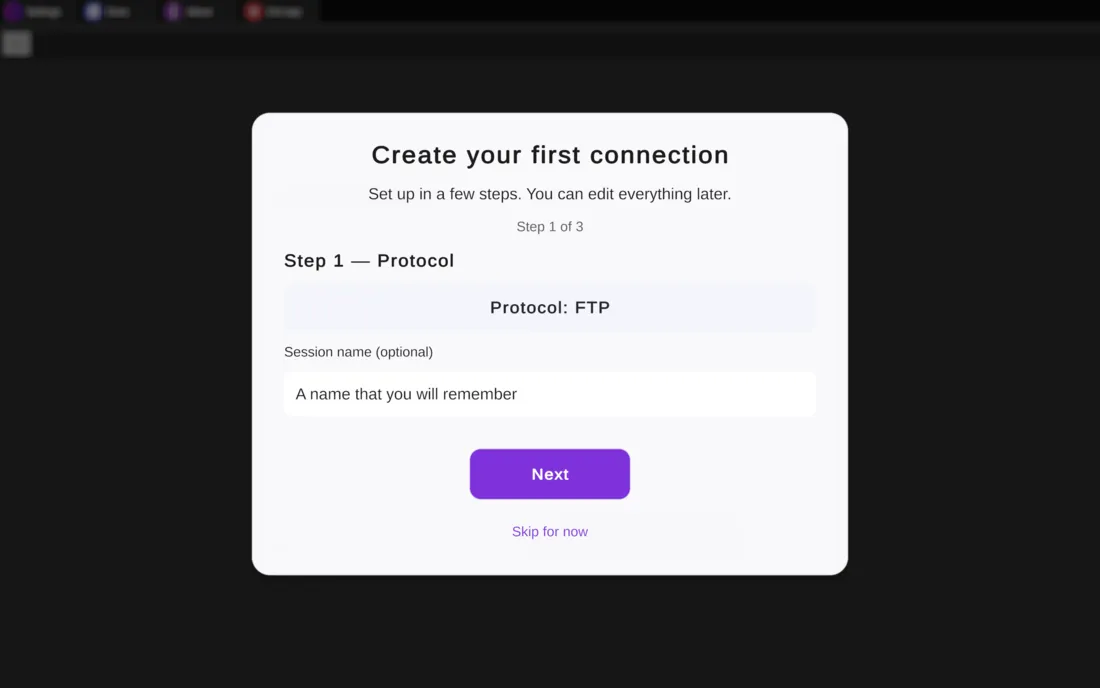Click the purple Next button

[x=550, y=474]
